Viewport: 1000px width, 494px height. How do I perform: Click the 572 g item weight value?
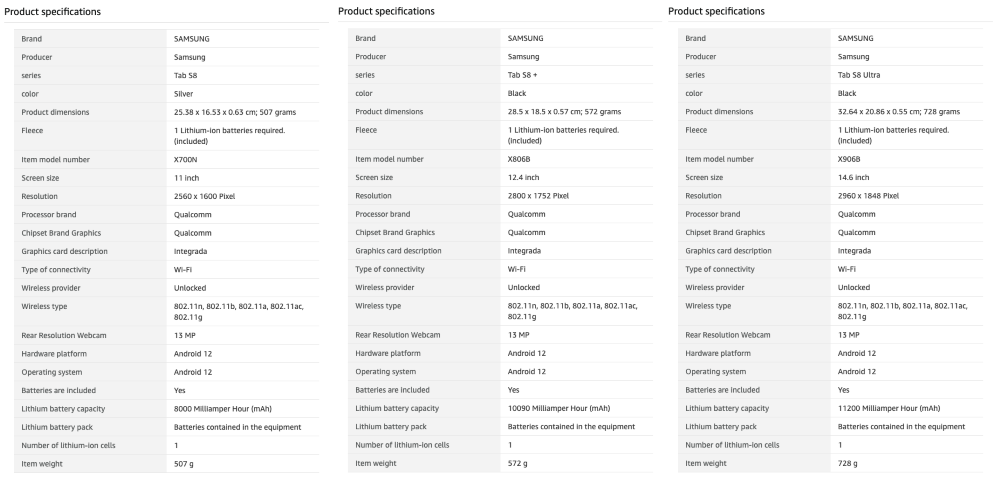[x=518, y=463]
